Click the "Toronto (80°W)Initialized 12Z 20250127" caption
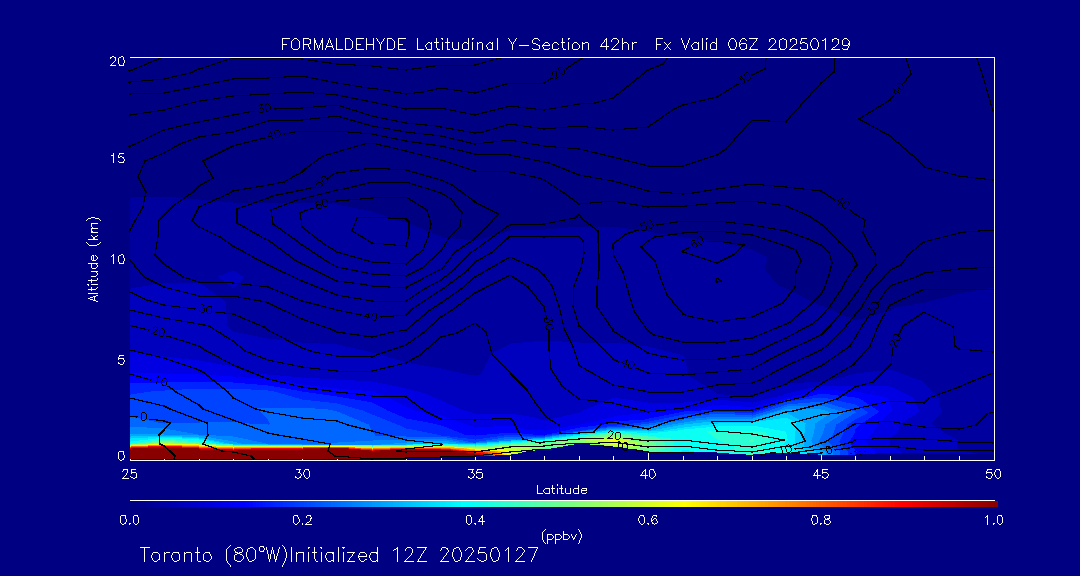This screenshot has width=1080, height=576. point(342,555)
